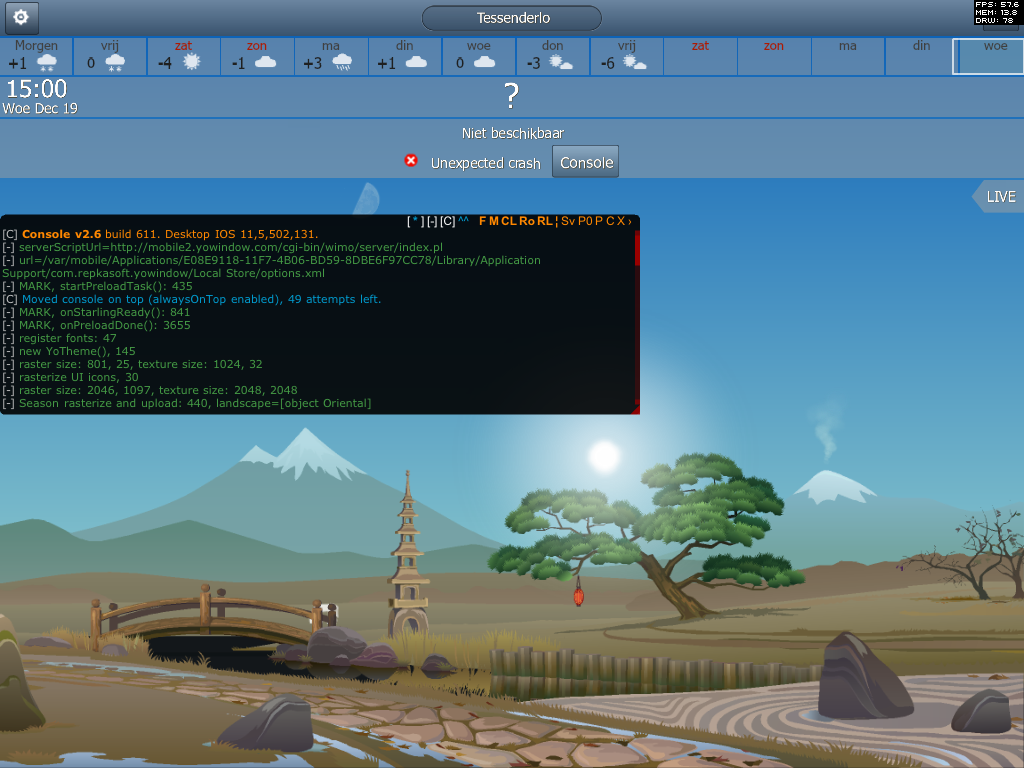Toggle the [C] filter in console header

[448, 221]
